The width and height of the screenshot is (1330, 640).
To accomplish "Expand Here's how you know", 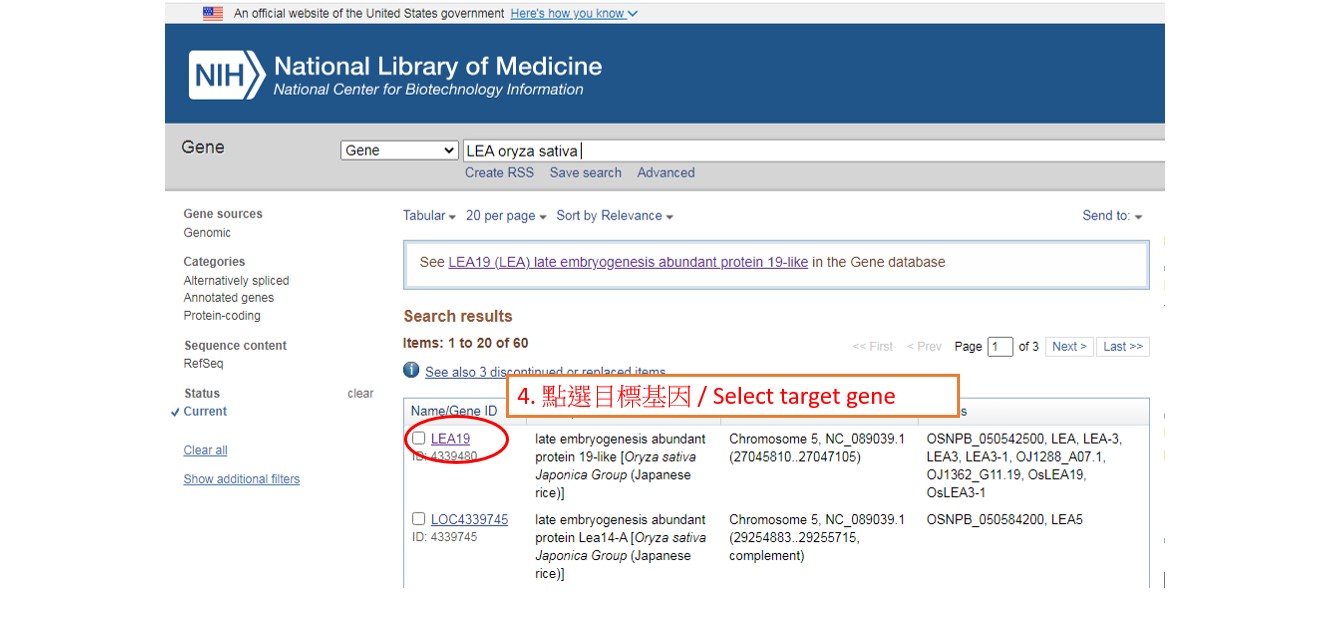I will 573,13.
